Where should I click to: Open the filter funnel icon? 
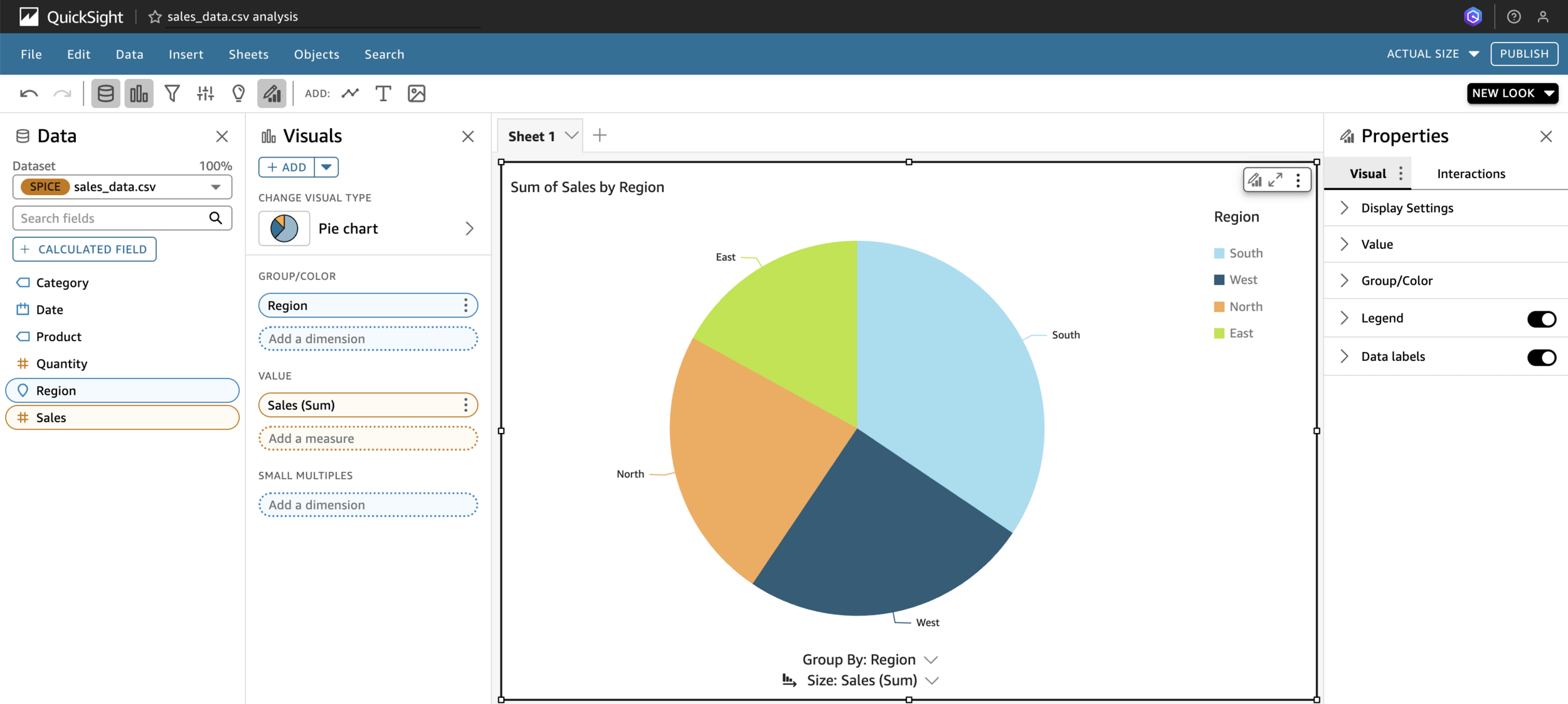tap(172, 93)
